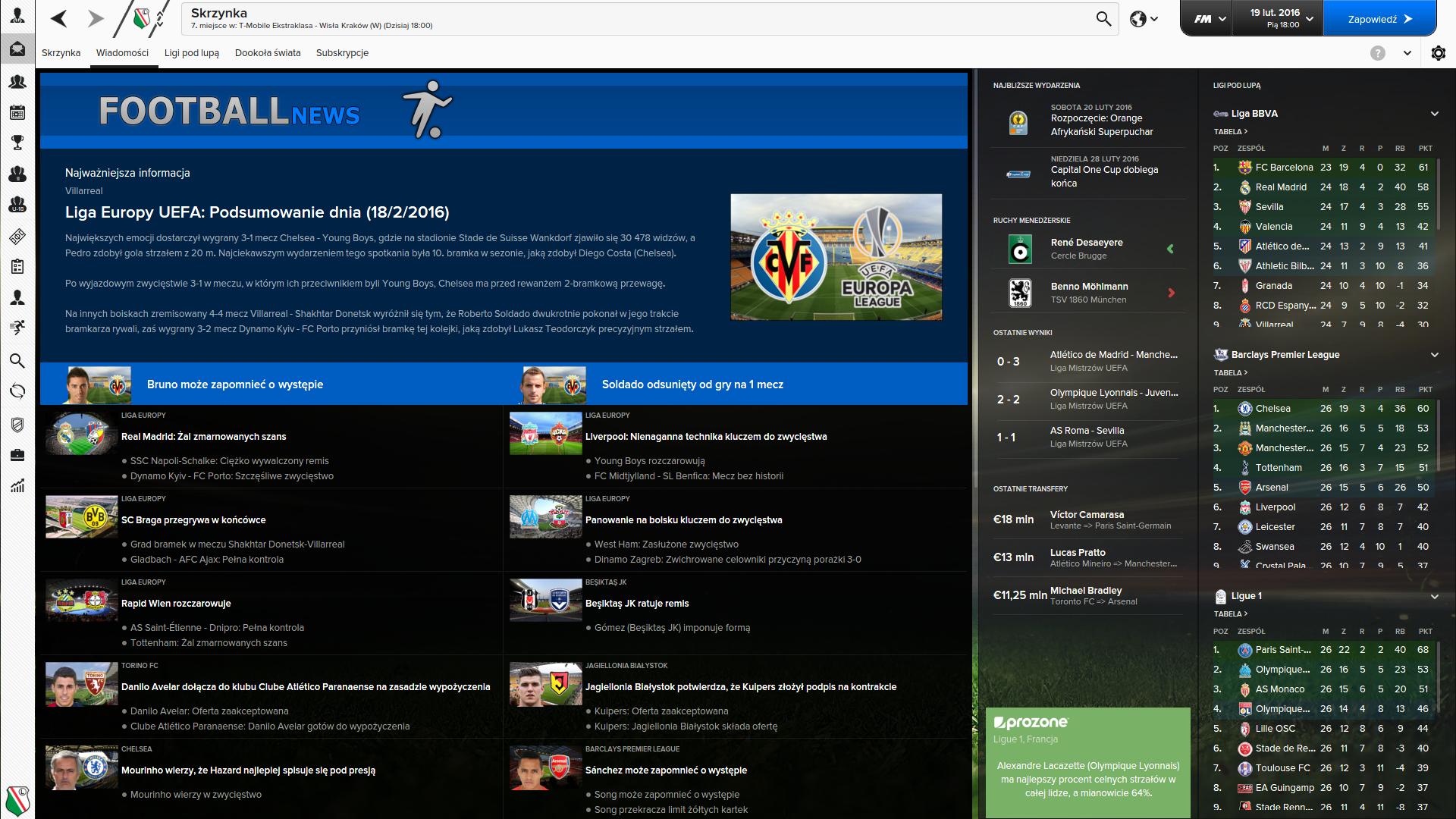Open the training running man icon

tap(17, 328)
